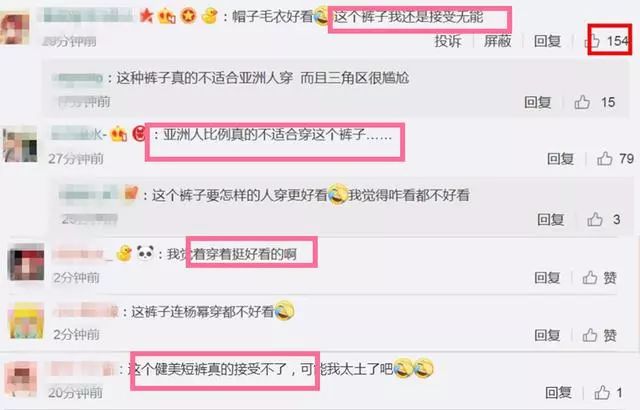Click 投诉 to report the top comment
Viewport: 640px width, 410px height.
(x=448, y=41)
